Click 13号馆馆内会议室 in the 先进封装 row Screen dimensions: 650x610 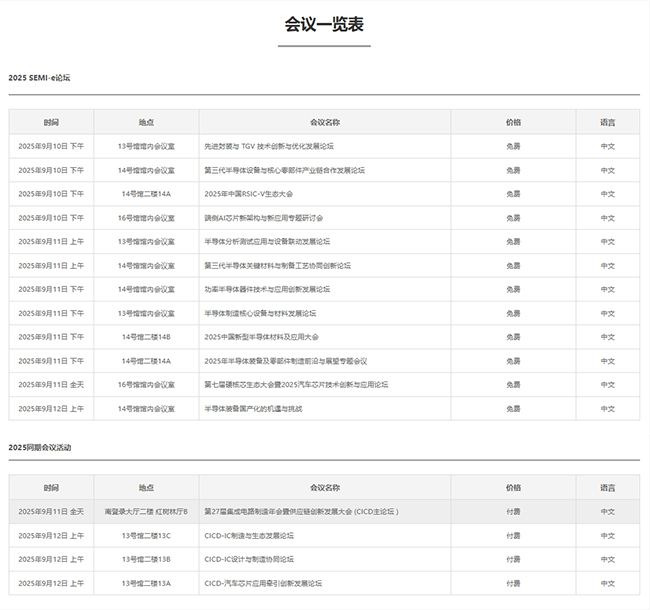[146, 146]
